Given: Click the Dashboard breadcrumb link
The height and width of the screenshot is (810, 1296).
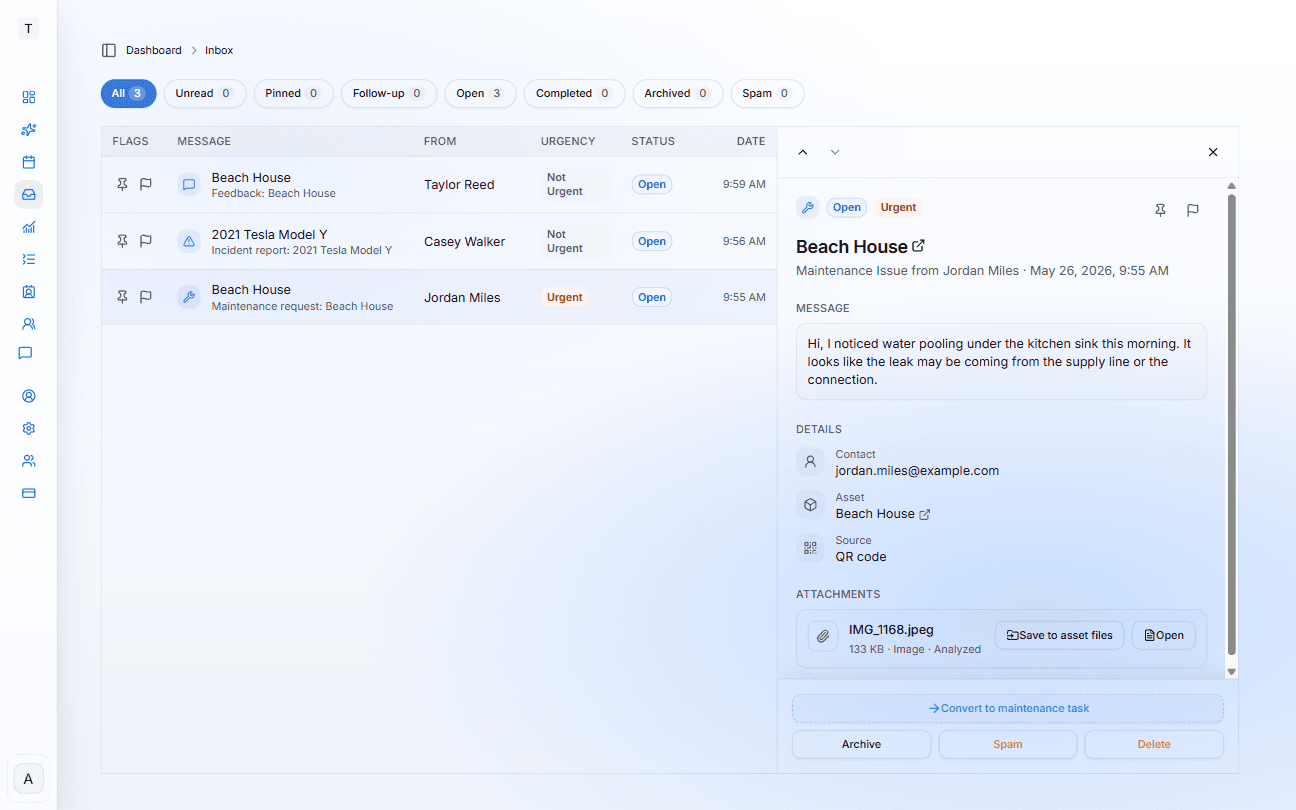Looking at the screenshot, I should [154, 50].
